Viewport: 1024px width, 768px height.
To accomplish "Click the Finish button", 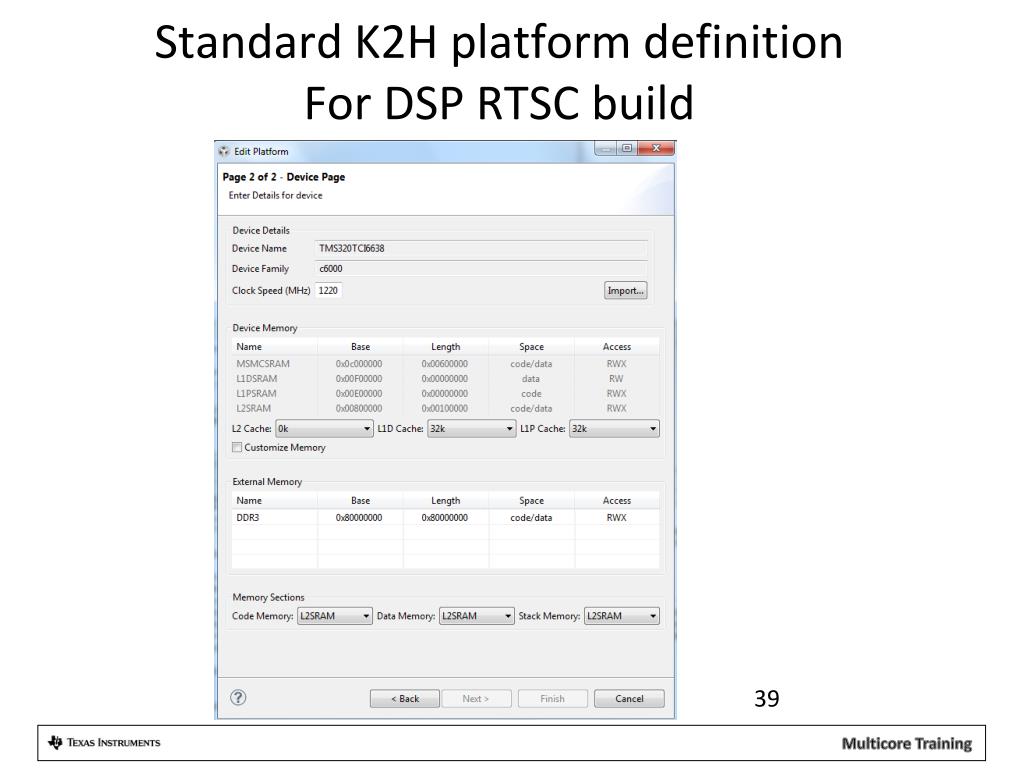I will [552, 699].
